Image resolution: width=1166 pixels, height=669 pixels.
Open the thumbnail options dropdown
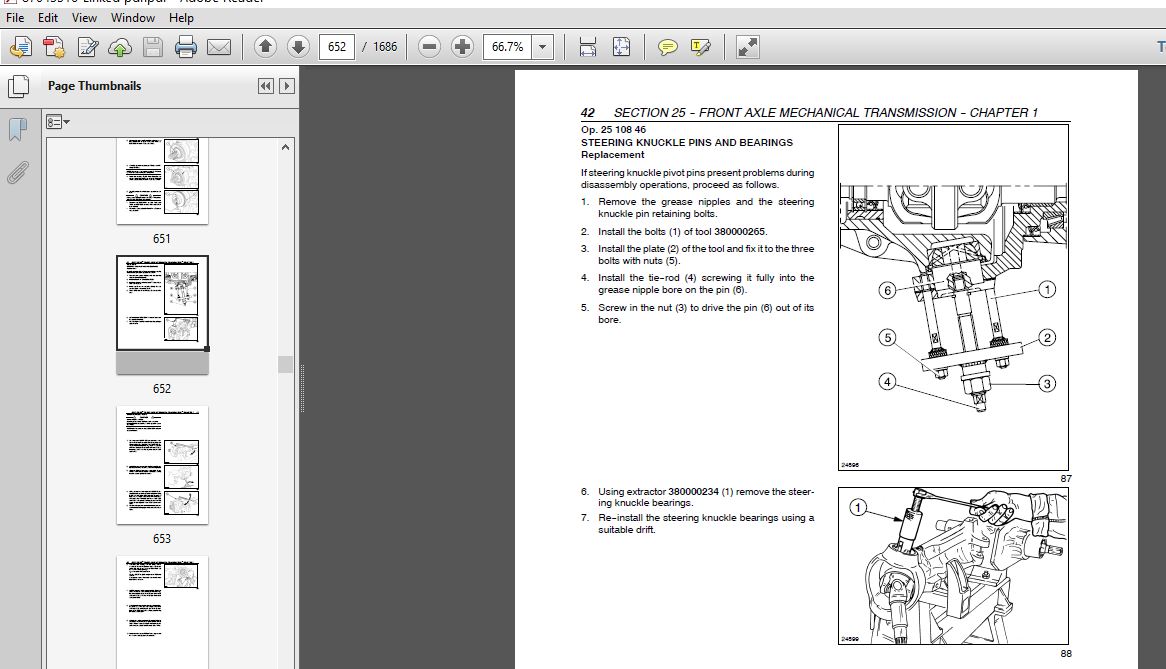pos(57,122)
